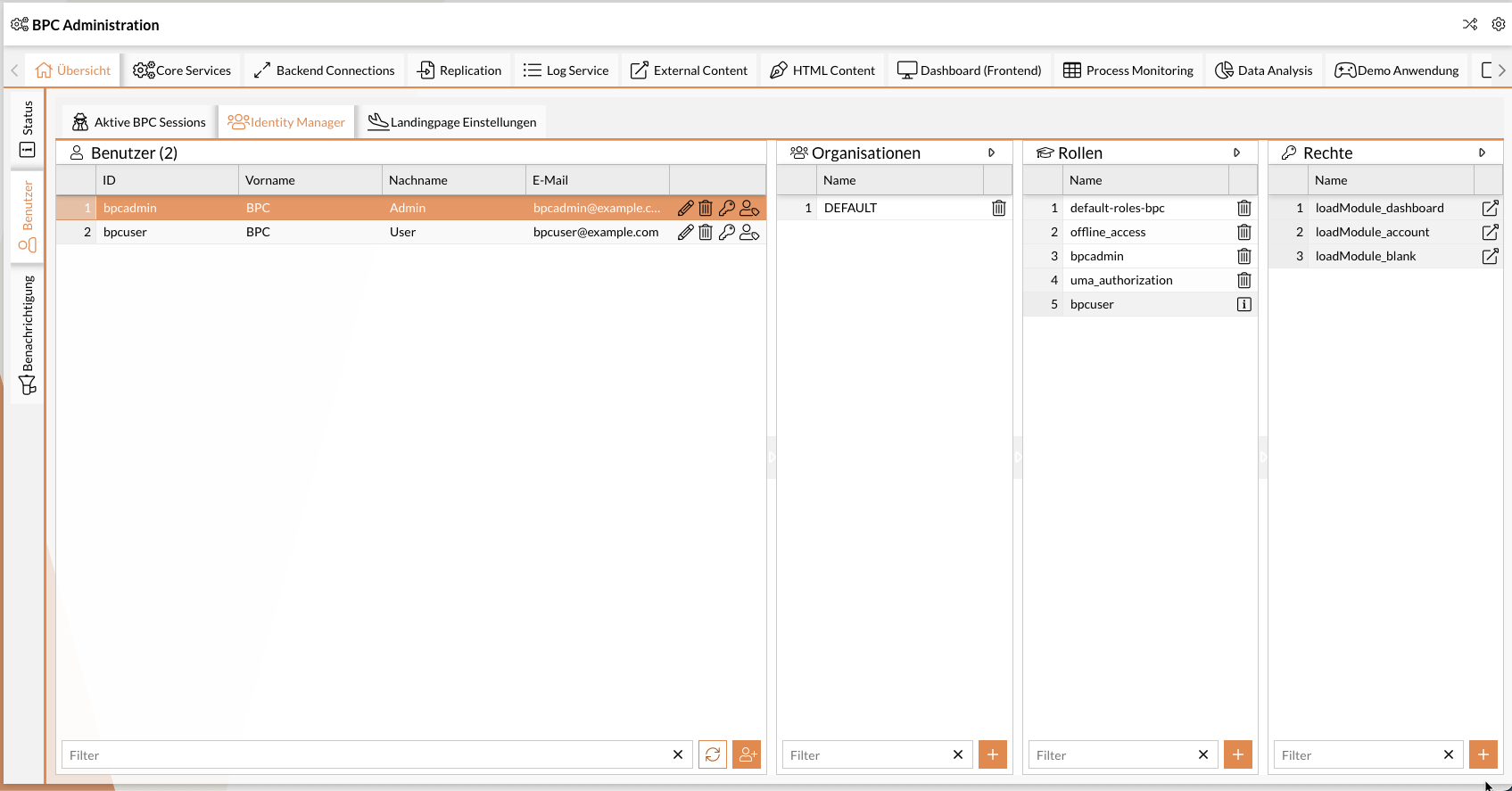1512x791 pixels.
Task: Expand the Rechte panel arrow
Action: (x=1482, y=152)
